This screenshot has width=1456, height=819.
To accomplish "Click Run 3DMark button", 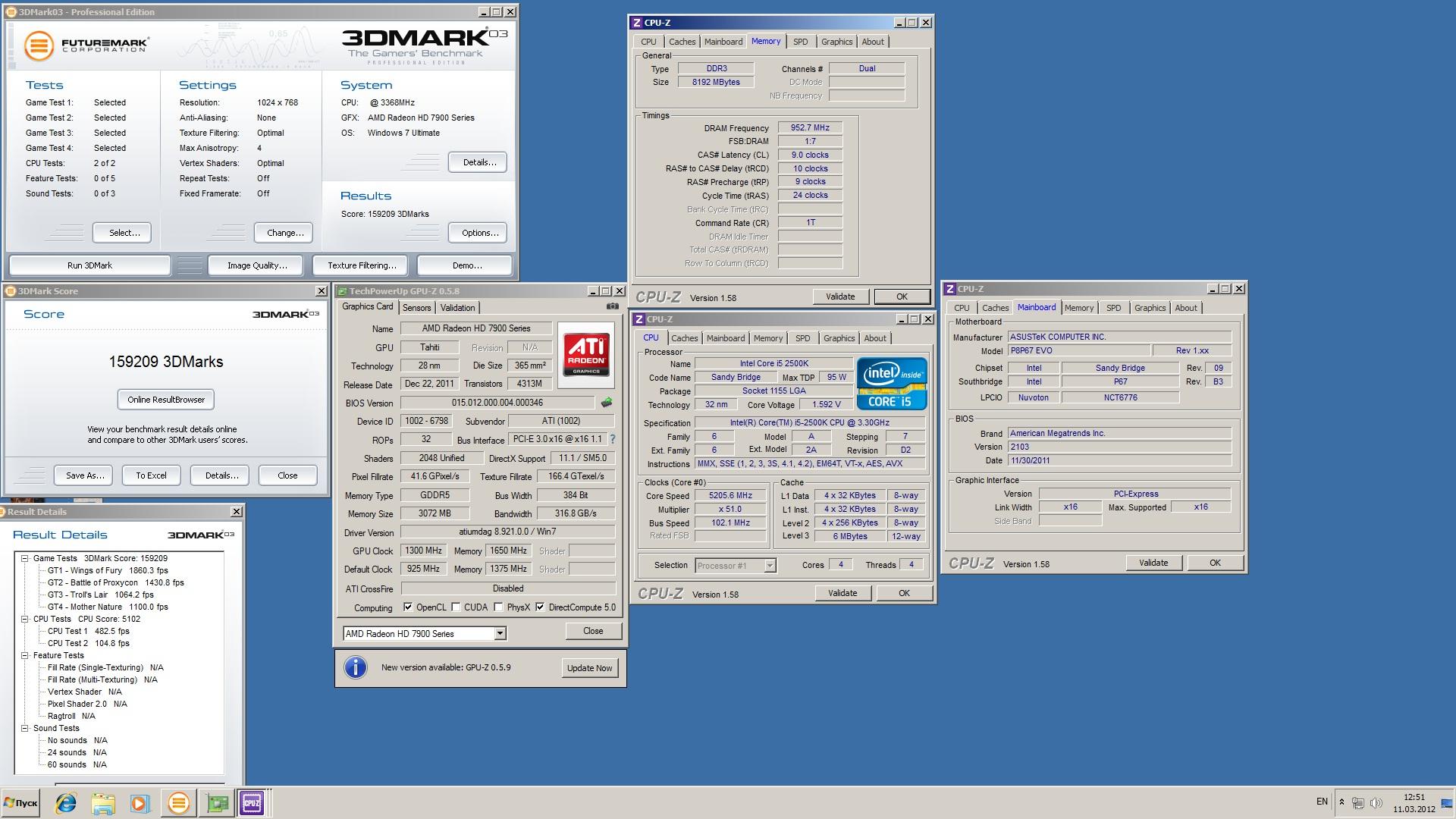I will (89, 265).
